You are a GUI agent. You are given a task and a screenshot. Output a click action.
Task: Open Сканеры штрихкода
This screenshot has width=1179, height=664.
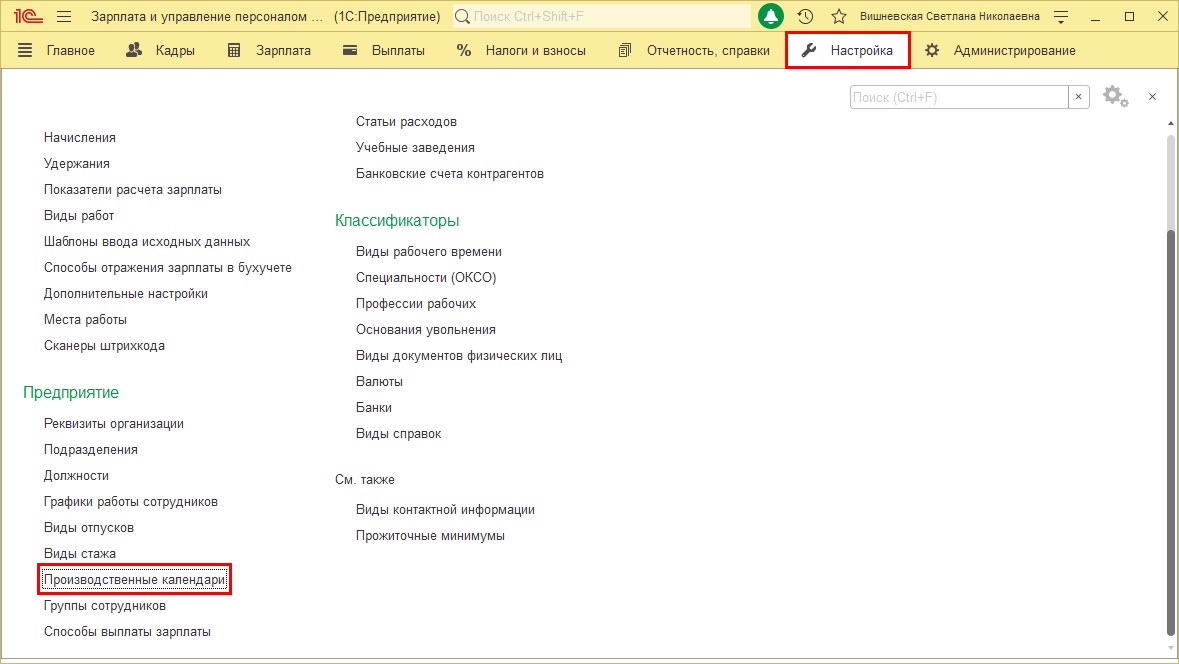(105, 346)
